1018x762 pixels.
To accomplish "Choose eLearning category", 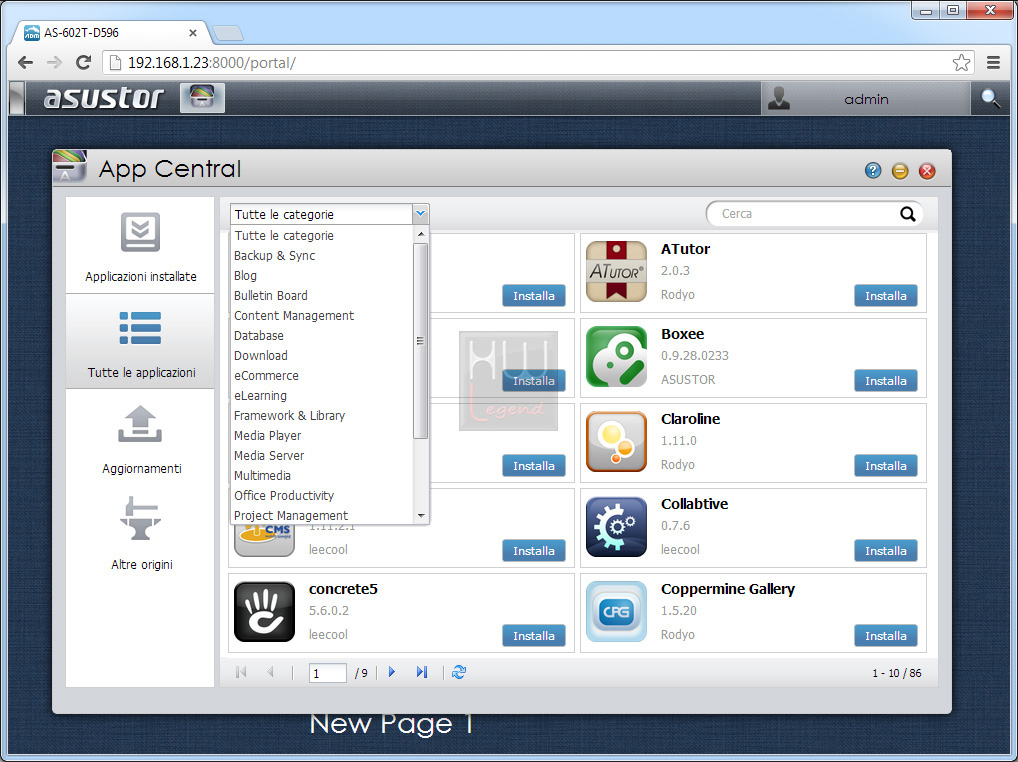I will point(323,396).
